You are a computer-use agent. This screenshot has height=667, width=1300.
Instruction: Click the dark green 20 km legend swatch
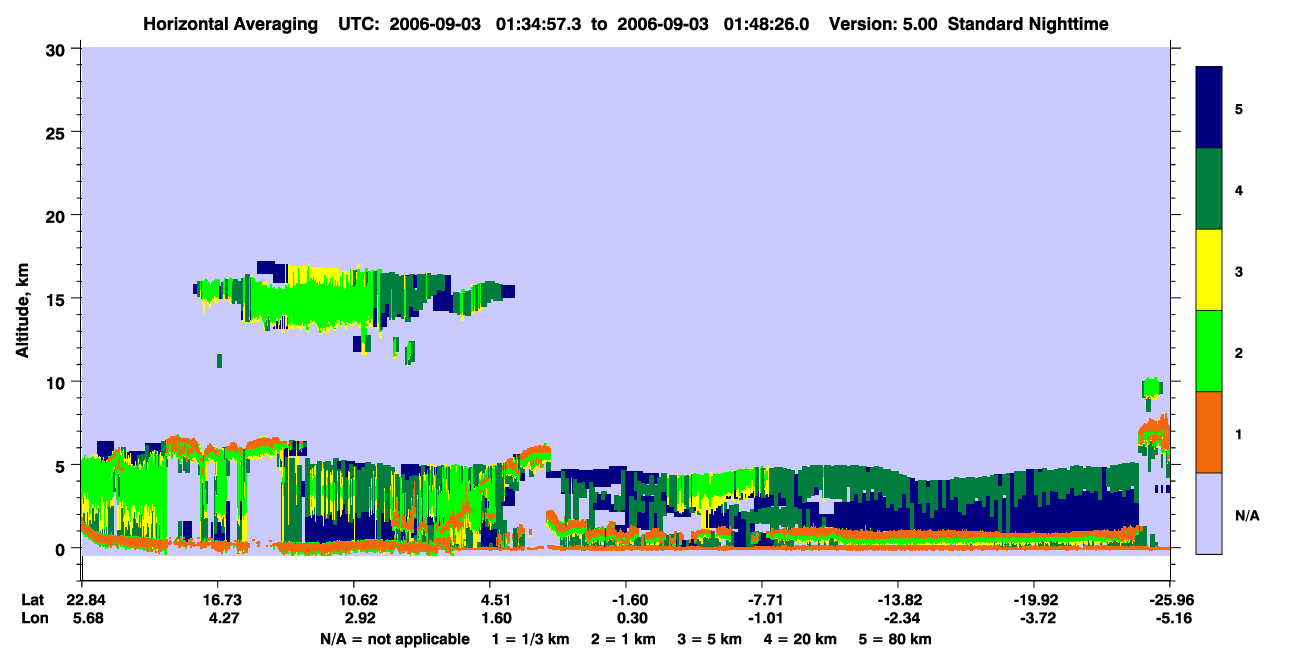(1209, 189)
